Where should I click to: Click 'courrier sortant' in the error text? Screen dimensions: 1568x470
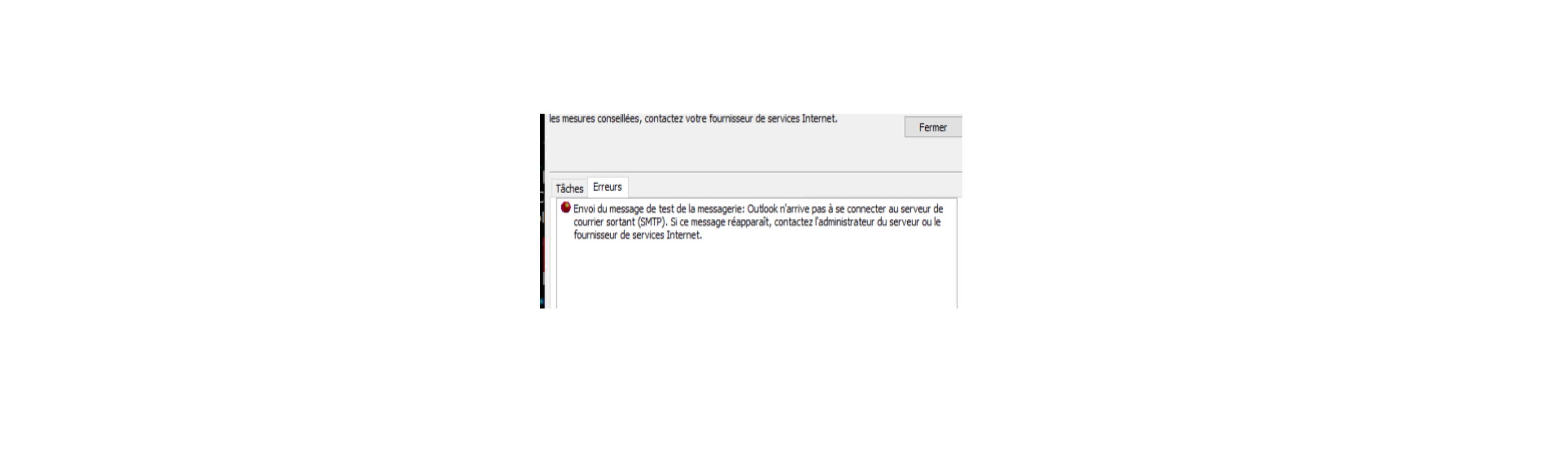tap(604, 222)
